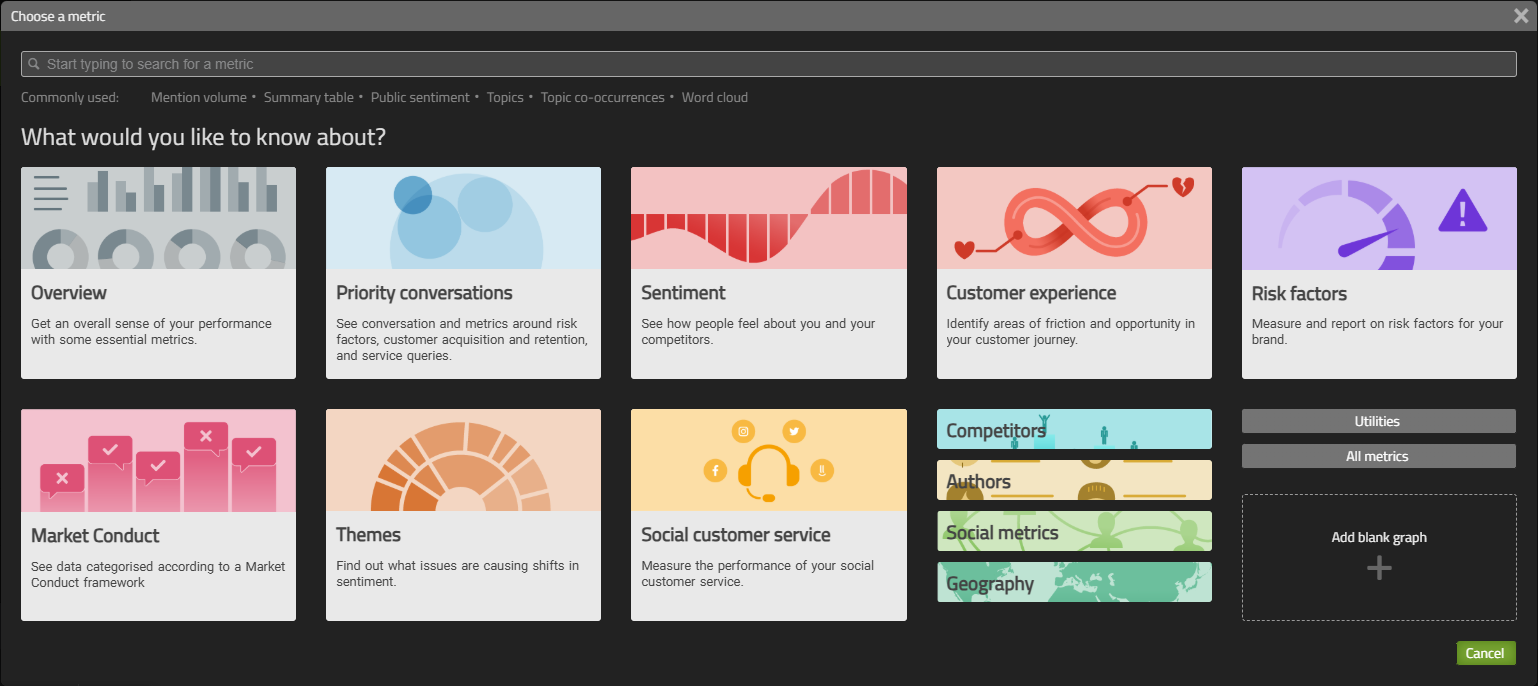
Task: Open the Geography category
Action: point(1074,582)
